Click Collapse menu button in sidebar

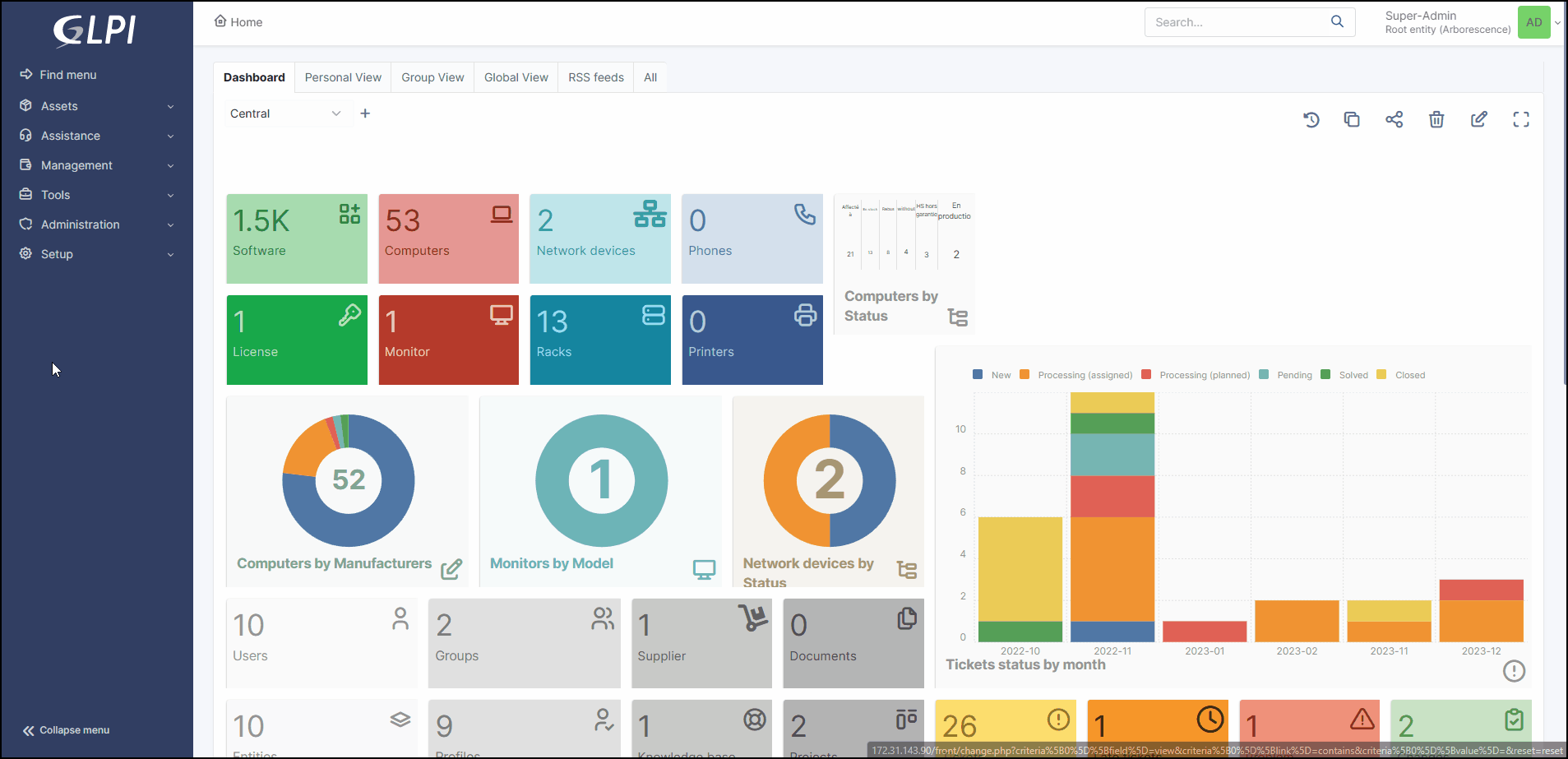point(66,730)
